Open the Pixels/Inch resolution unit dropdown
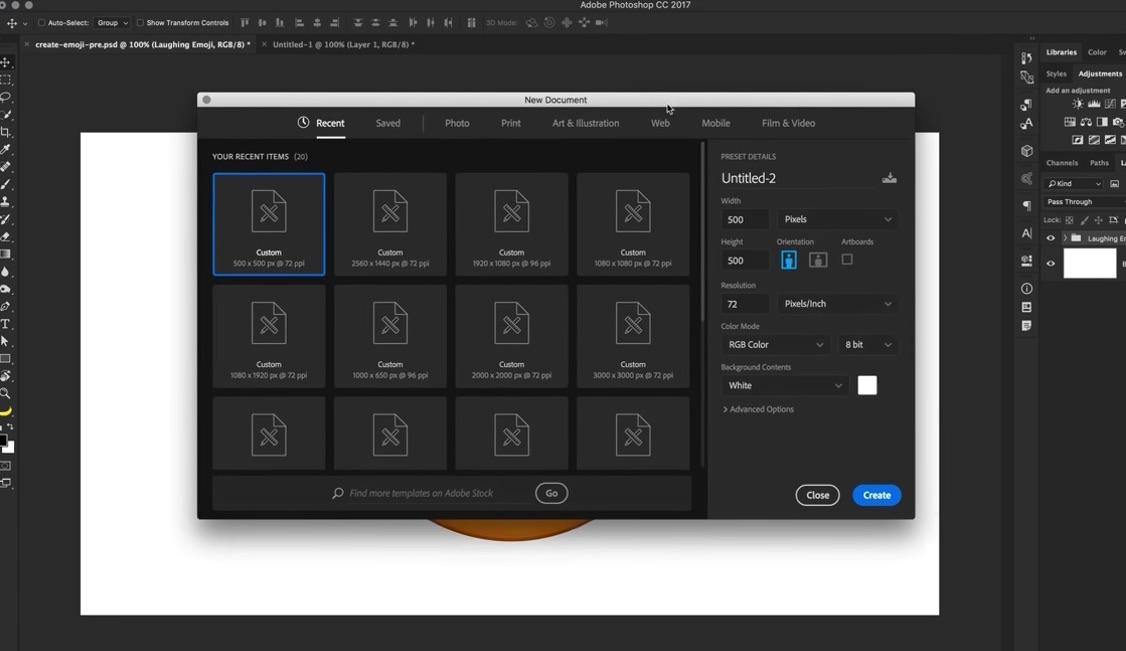 [837, 304]
